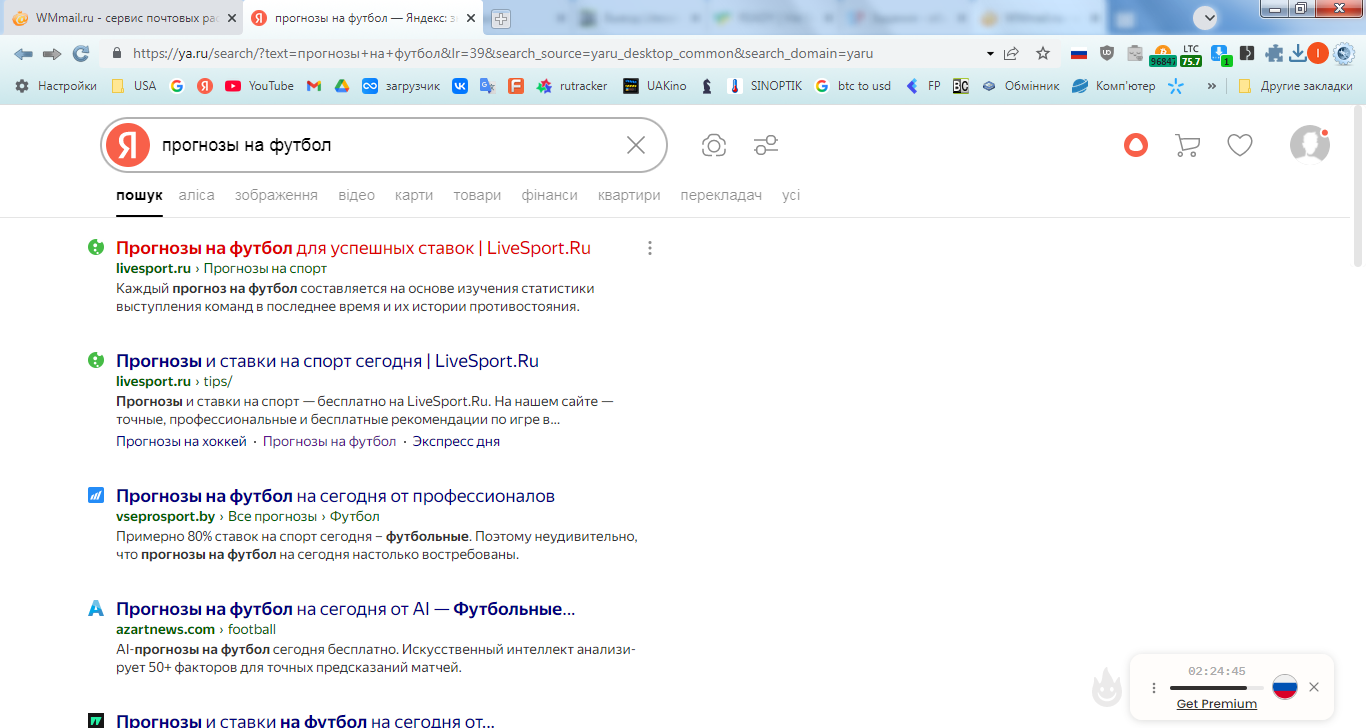The image size is (1366, 728).
Task: Open the LTC price extension
Action: [1191, 55]
